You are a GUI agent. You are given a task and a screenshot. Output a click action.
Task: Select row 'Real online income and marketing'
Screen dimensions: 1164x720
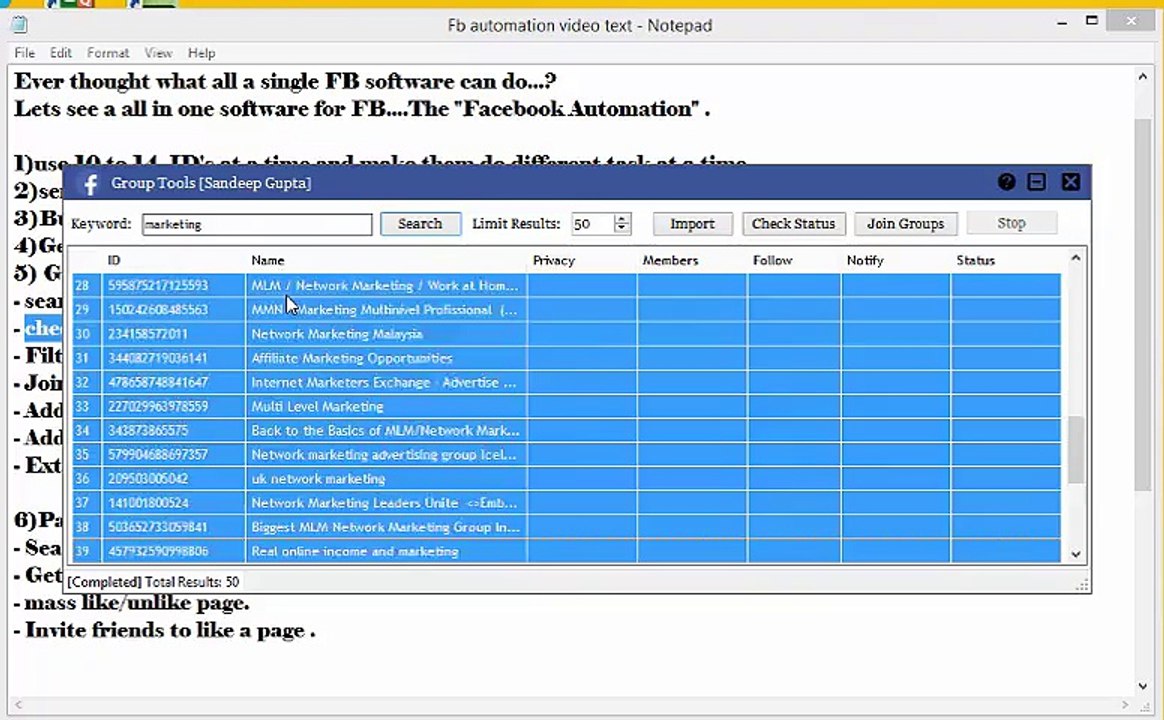tap(566, 551)
